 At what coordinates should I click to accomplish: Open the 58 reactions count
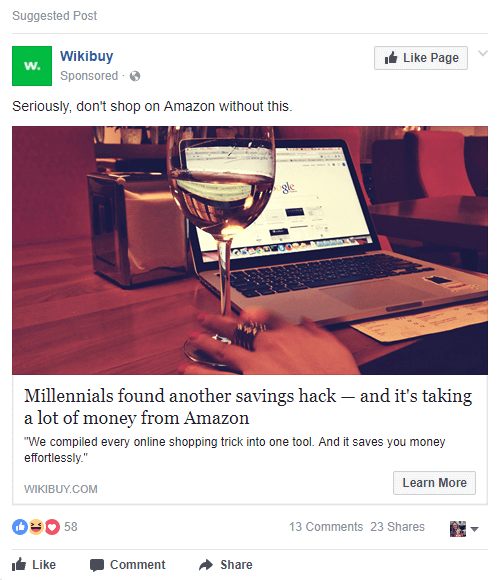(x=71, y=527)
